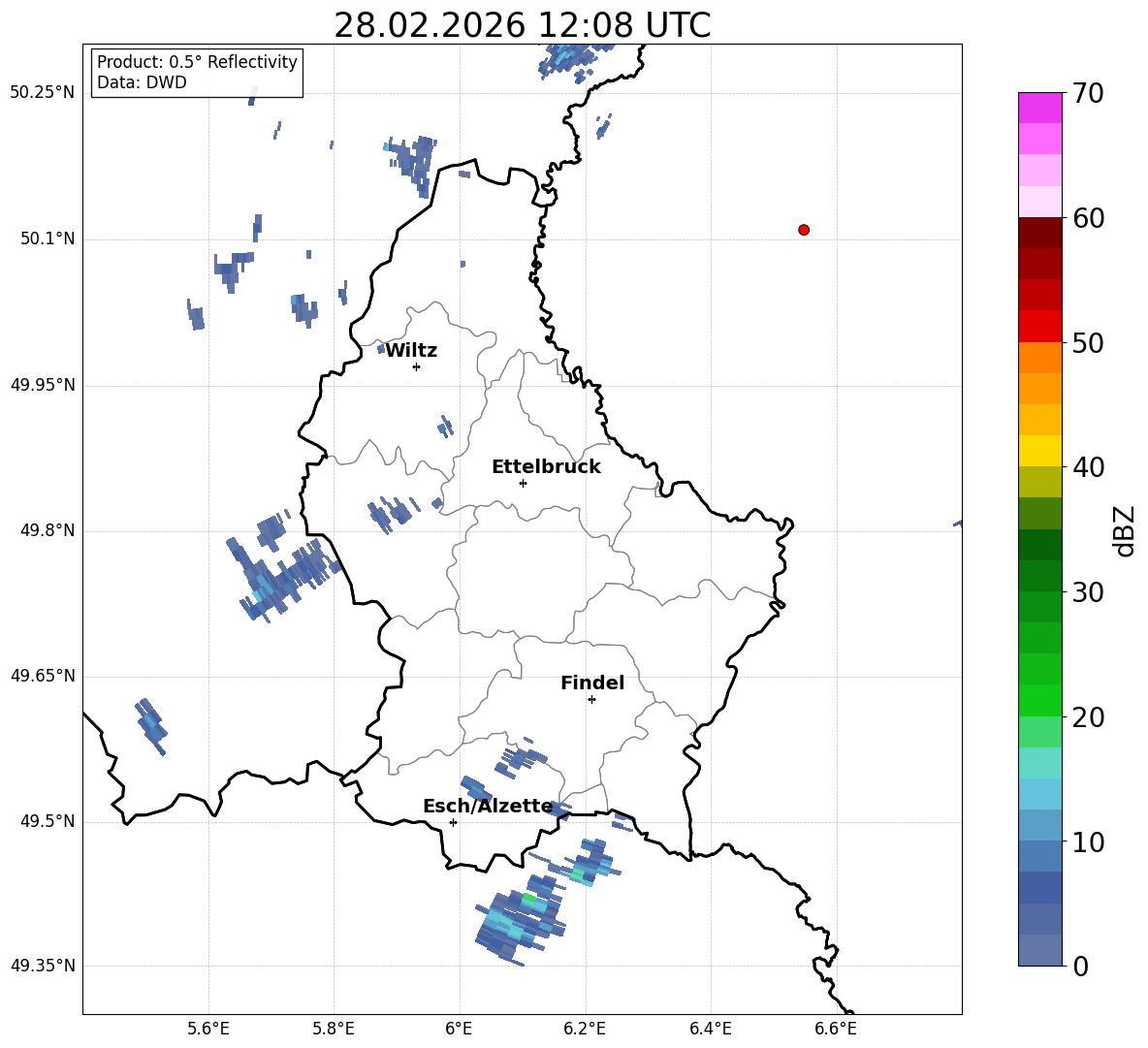Click the cross marker below Esch/Alzette

click(453, 822)
